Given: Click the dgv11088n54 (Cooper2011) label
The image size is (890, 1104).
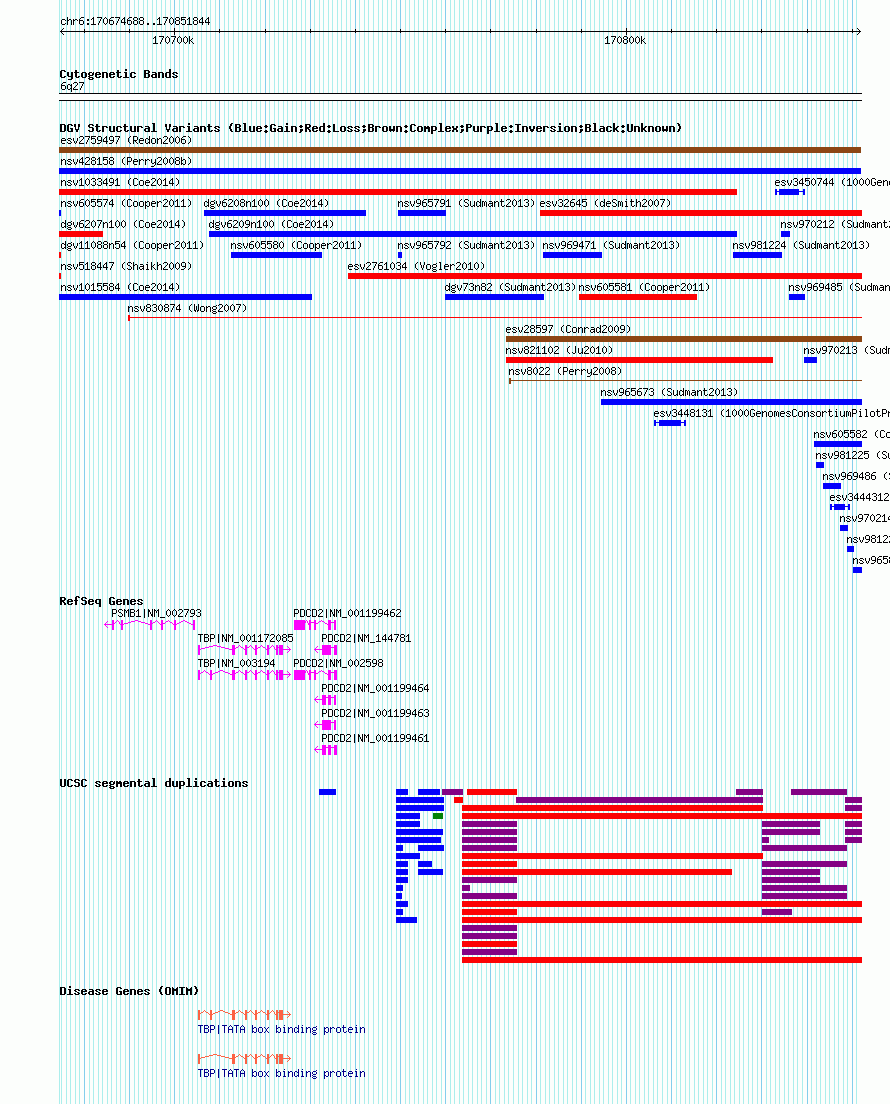Looking at the screenshot, I should click(x=132, y=246).
